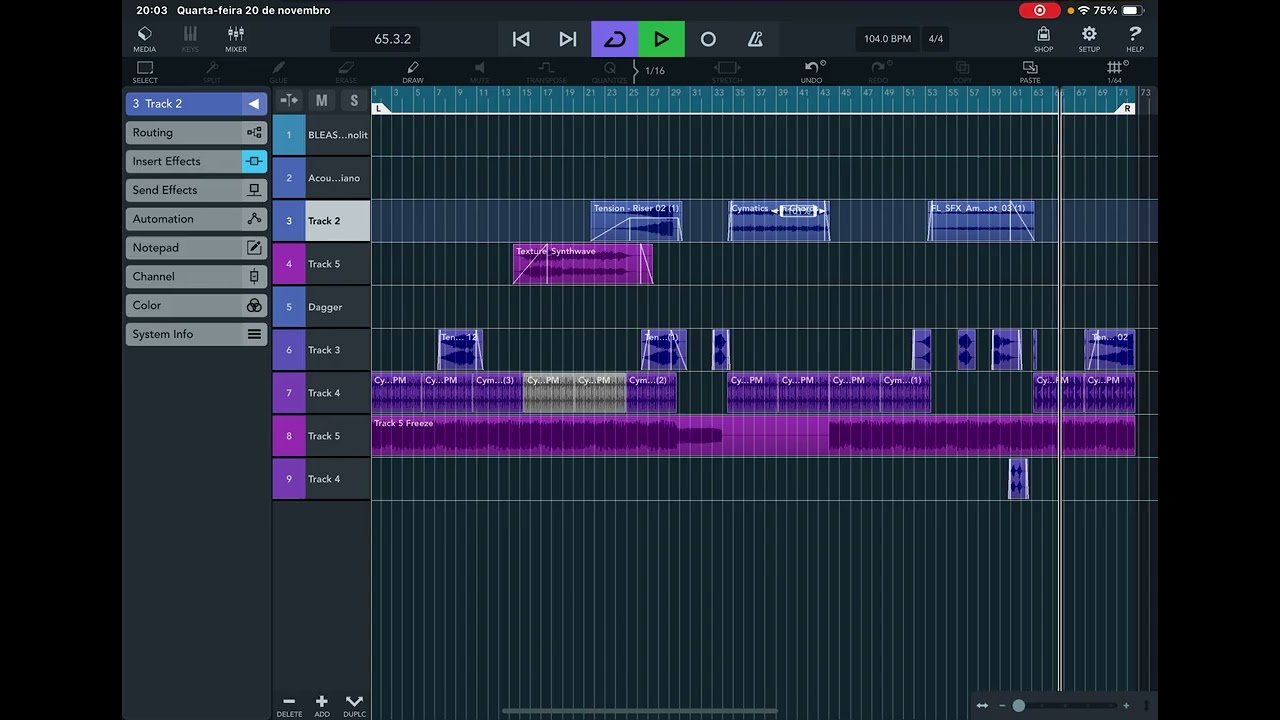This screenshot has width=1280, height=720.
Task: Select track 6 Track 3
Action: 321,350
